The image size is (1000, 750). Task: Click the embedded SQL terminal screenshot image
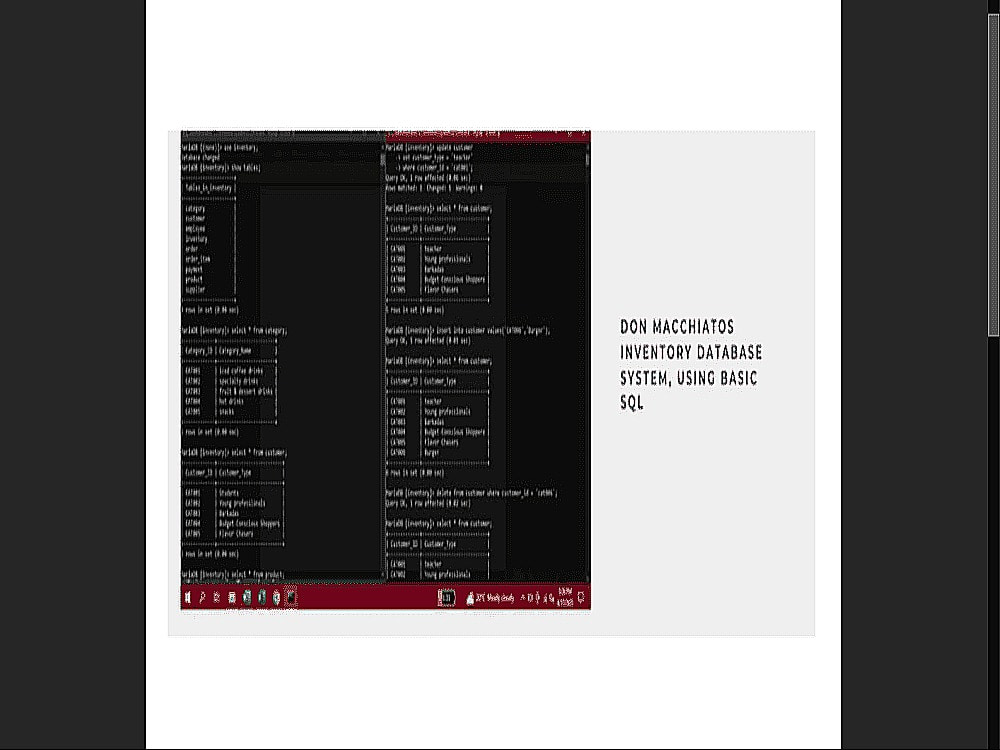[385, 370]
